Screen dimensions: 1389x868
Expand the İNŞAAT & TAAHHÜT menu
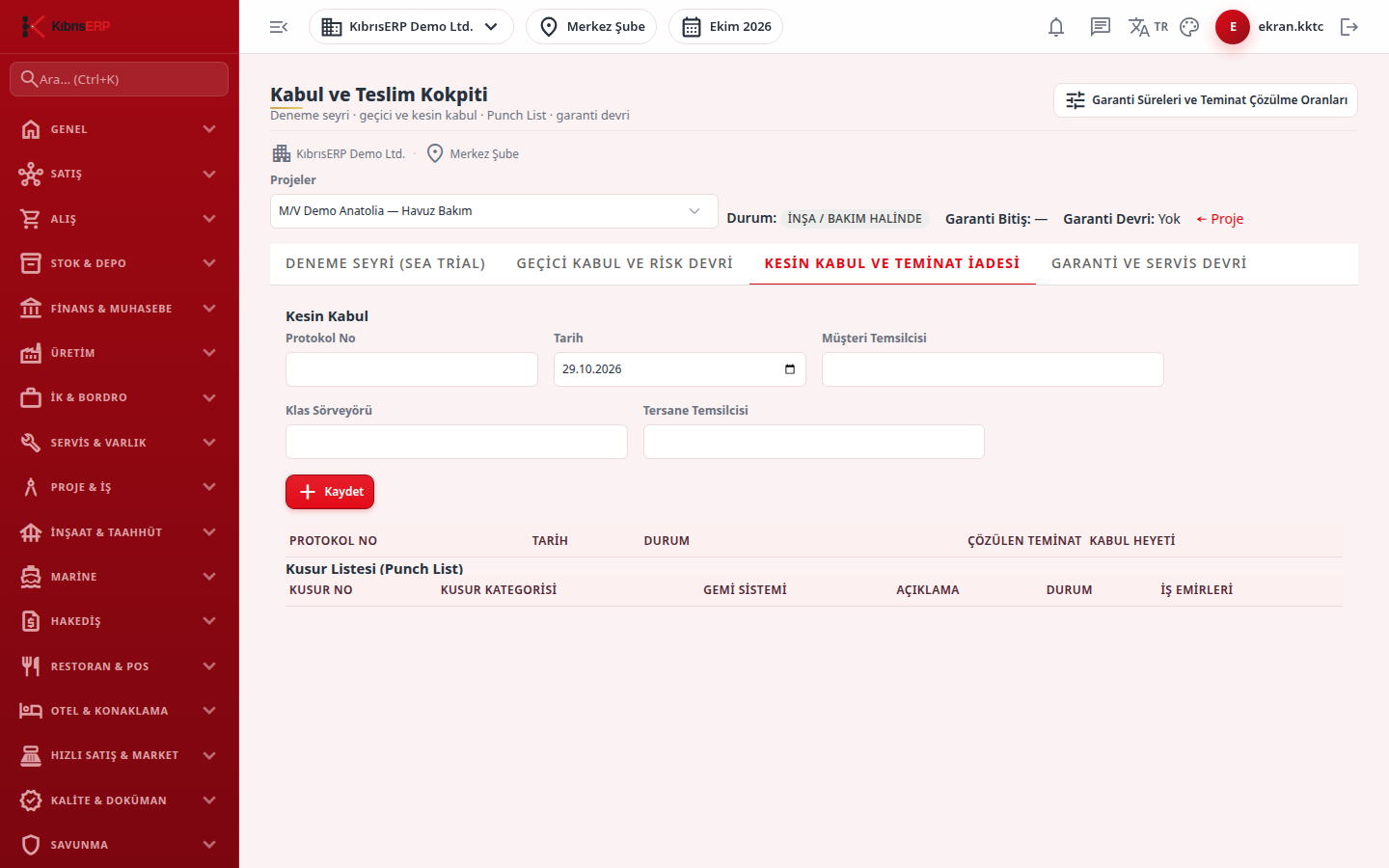pyautogui.click(x=119, y=532)
